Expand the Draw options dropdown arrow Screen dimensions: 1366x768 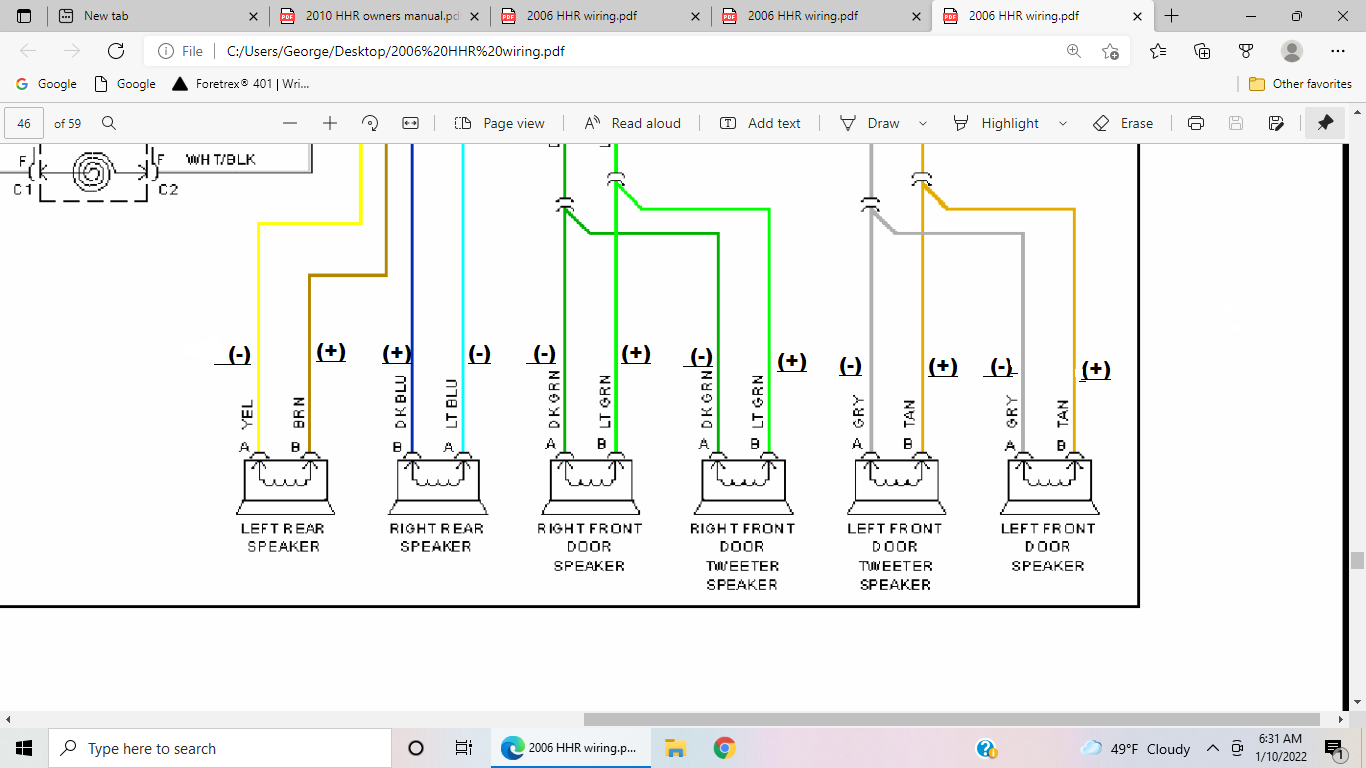pos(922,123)
